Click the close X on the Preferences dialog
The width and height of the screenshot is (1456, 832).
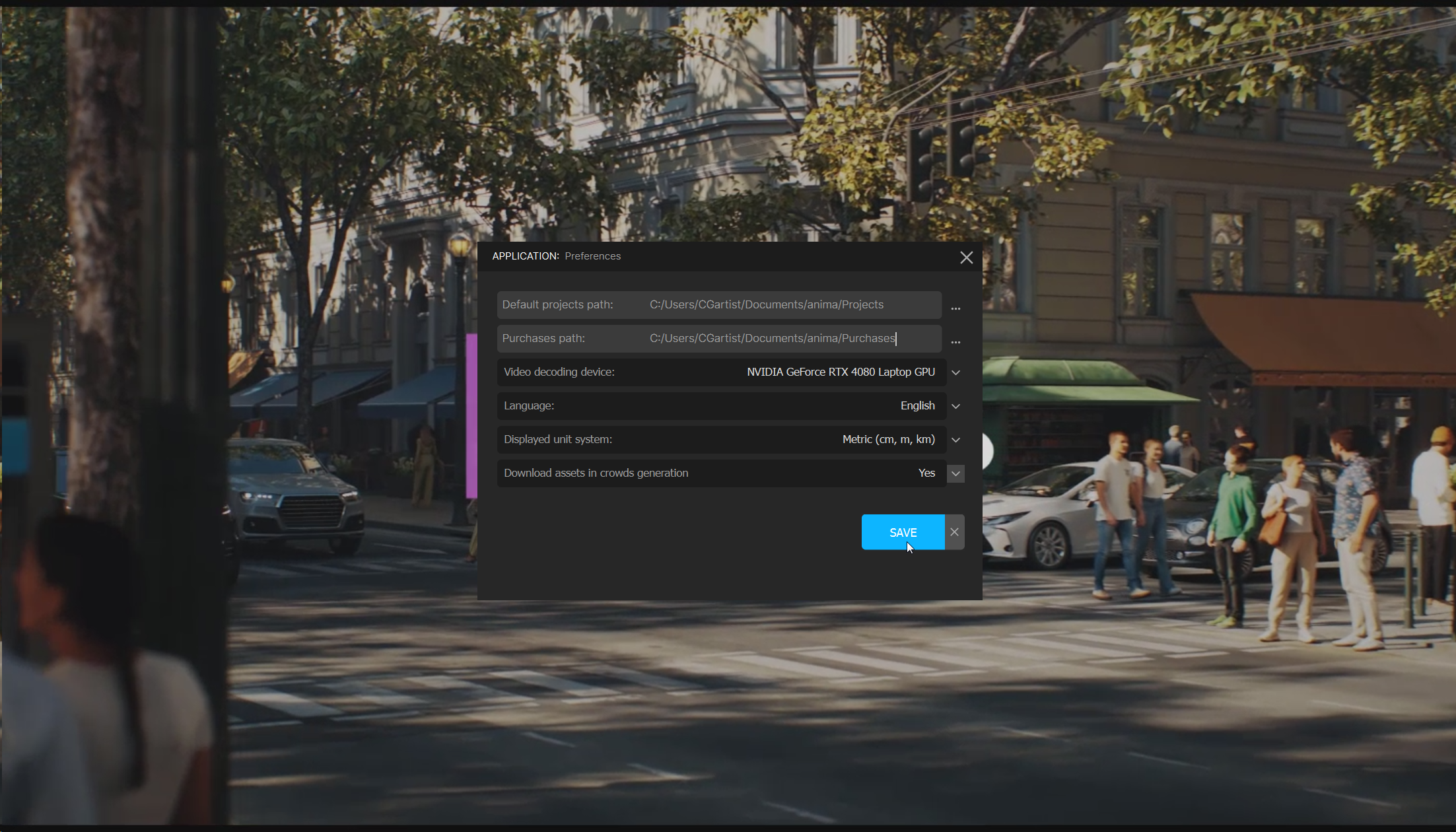pos(966,258)
